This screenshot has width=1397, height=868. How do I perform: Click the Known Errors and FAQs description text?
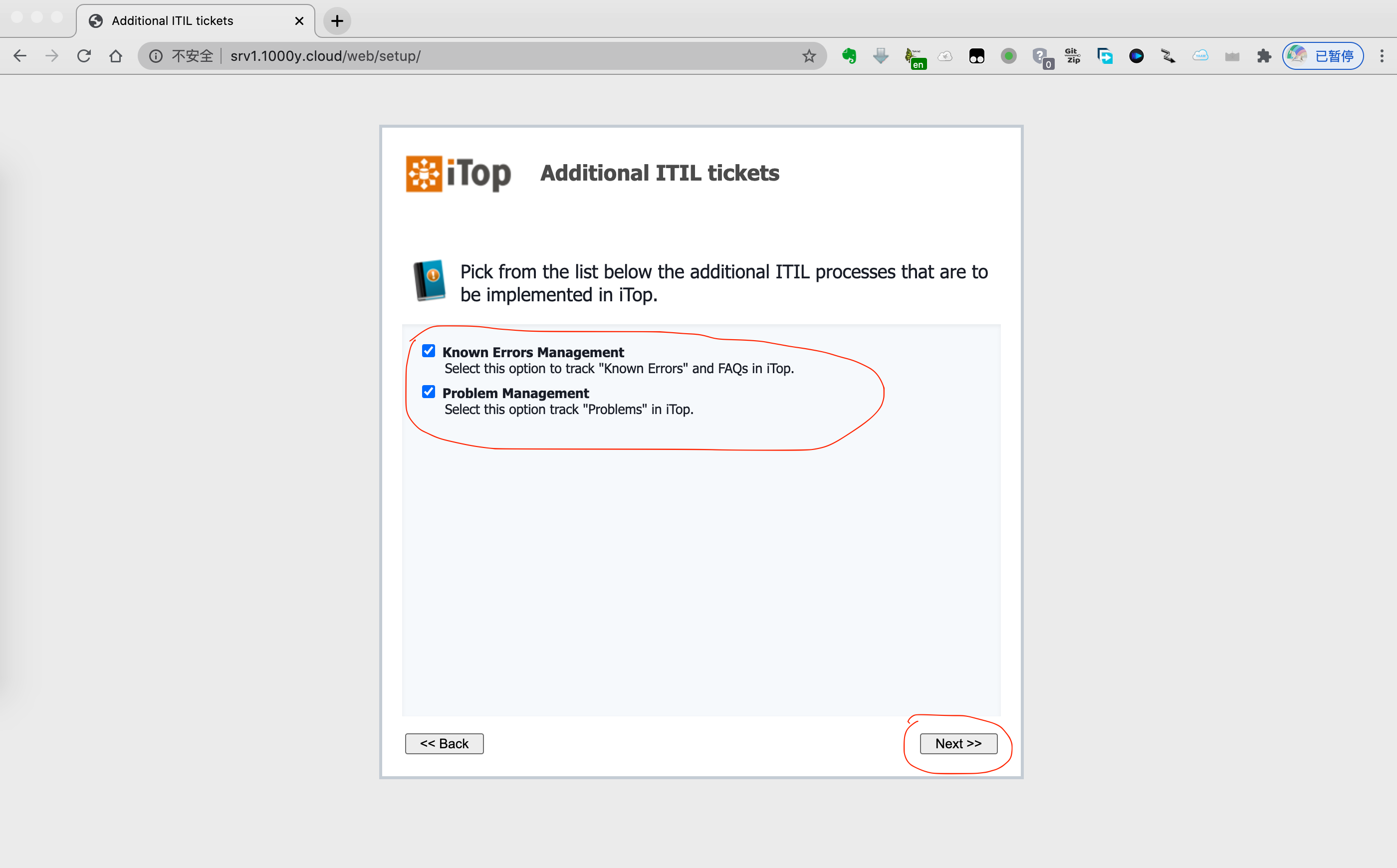(619, 369)
